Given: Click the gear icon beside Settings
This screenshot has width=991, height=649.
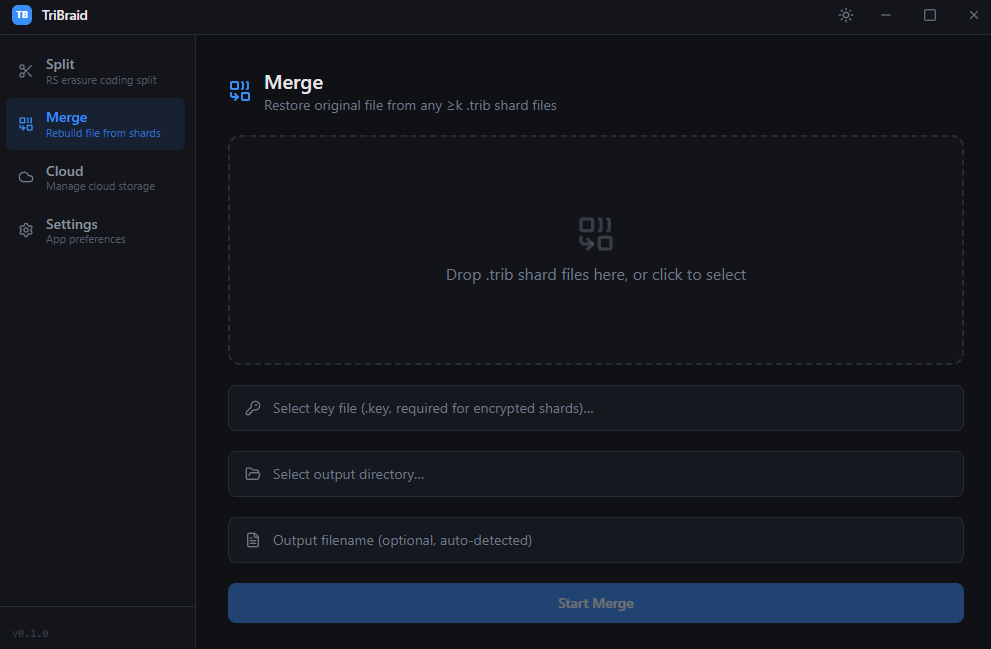Looking at the screenshot, I should click(26, 231).
